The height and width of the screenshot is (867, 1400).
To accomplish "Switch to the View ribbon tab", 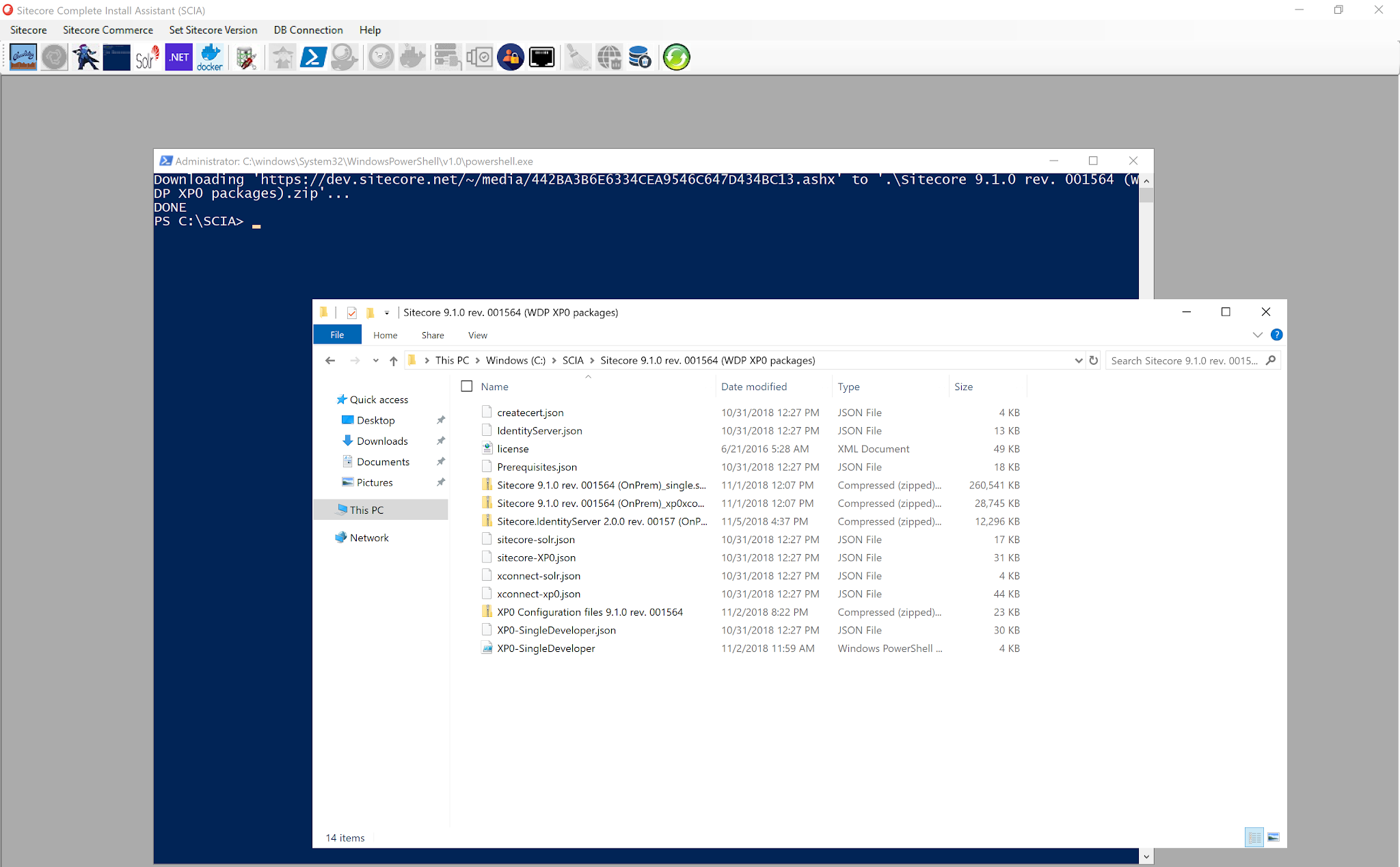I will pos(477,335).
